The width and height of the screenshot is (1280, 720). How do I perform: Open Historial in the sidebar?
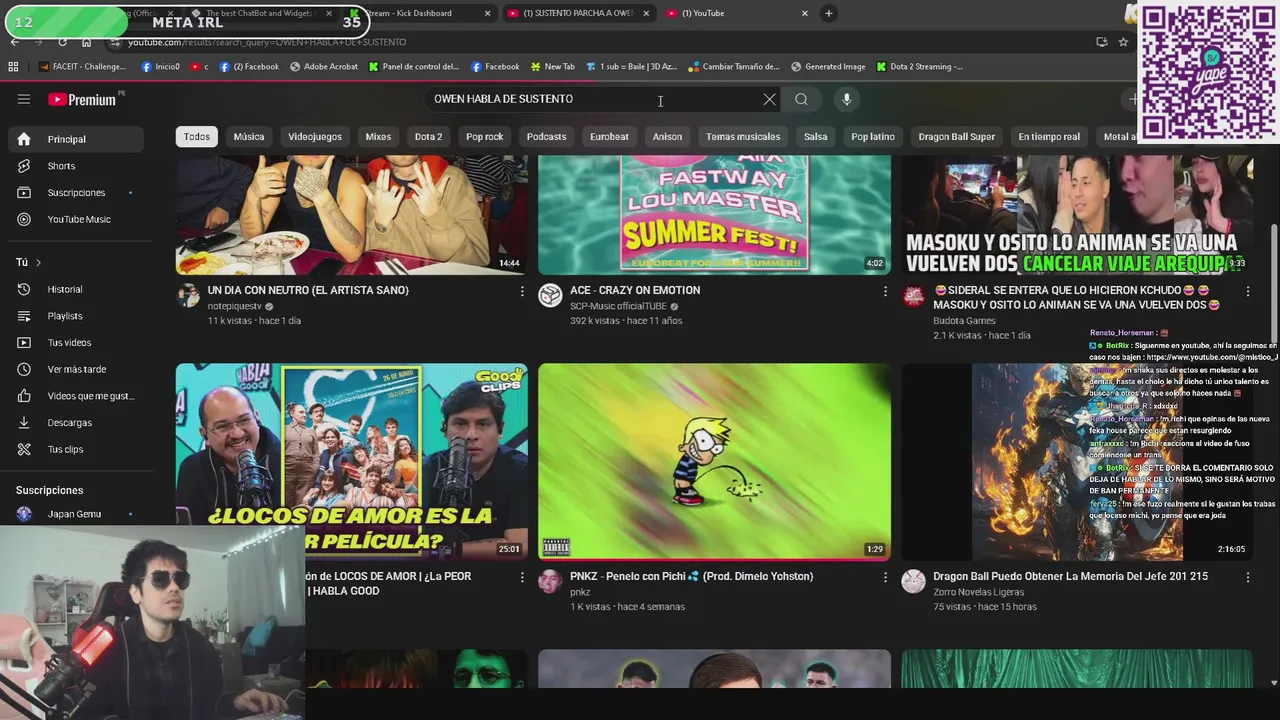(75, 289)
